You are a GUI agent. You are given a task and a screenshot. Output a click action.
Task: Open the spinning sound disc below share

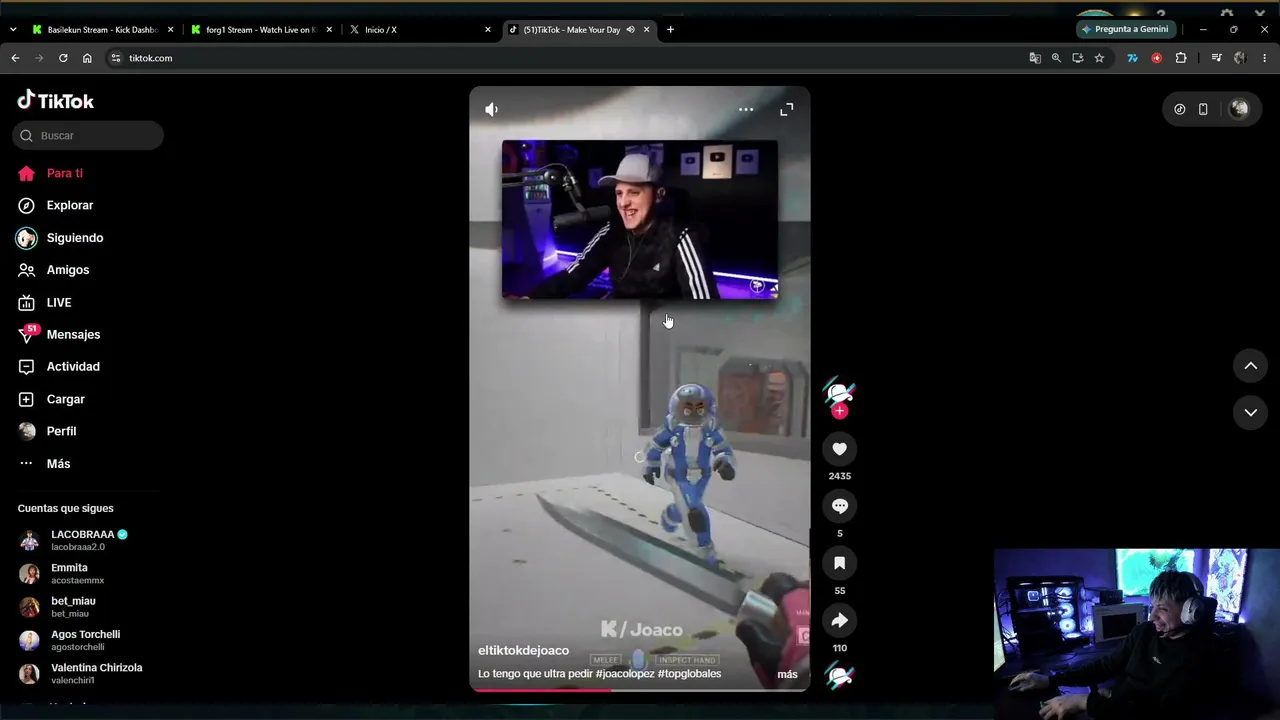pos(840,677)
